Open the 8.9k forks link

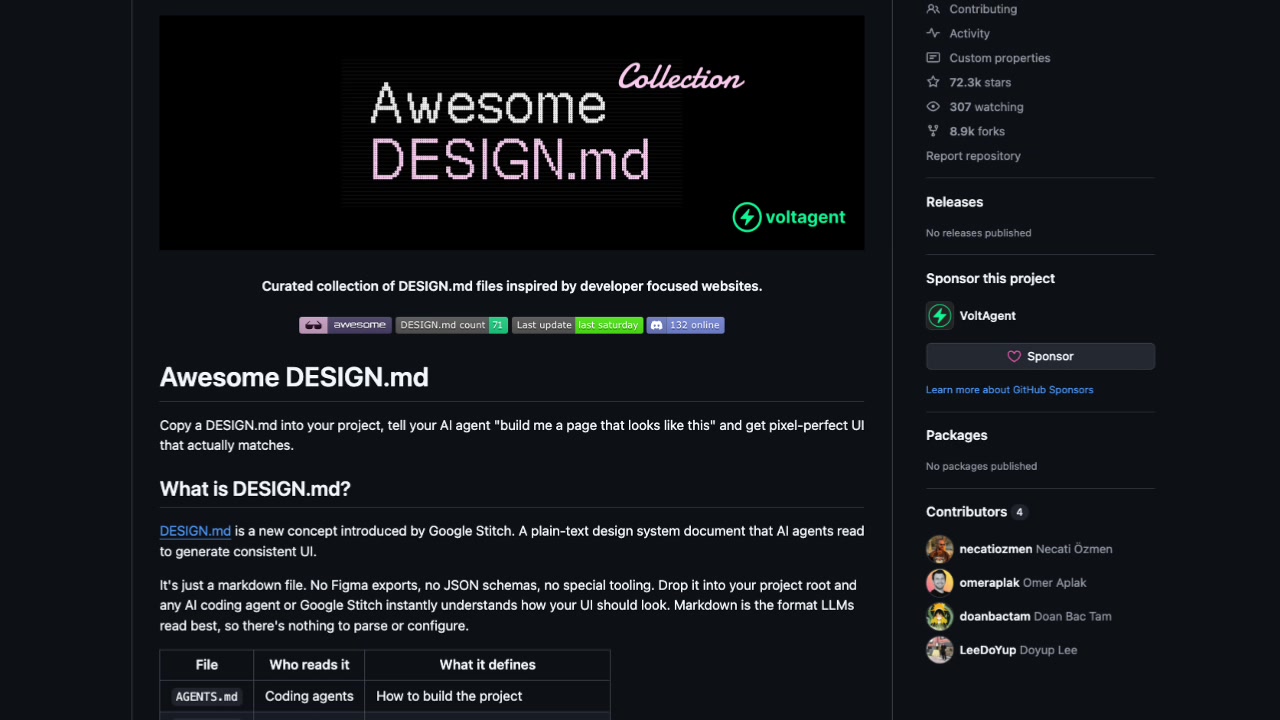pyautogui.click(x=977, y=131)
